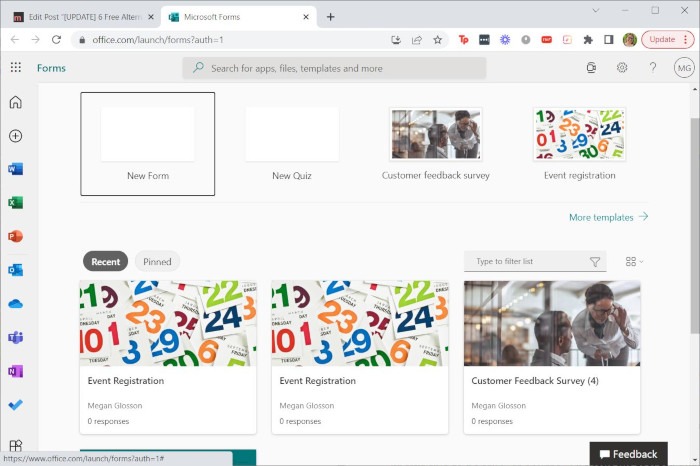700x466 pixels.
Task: Open a new browser tab
Action: 330,17
